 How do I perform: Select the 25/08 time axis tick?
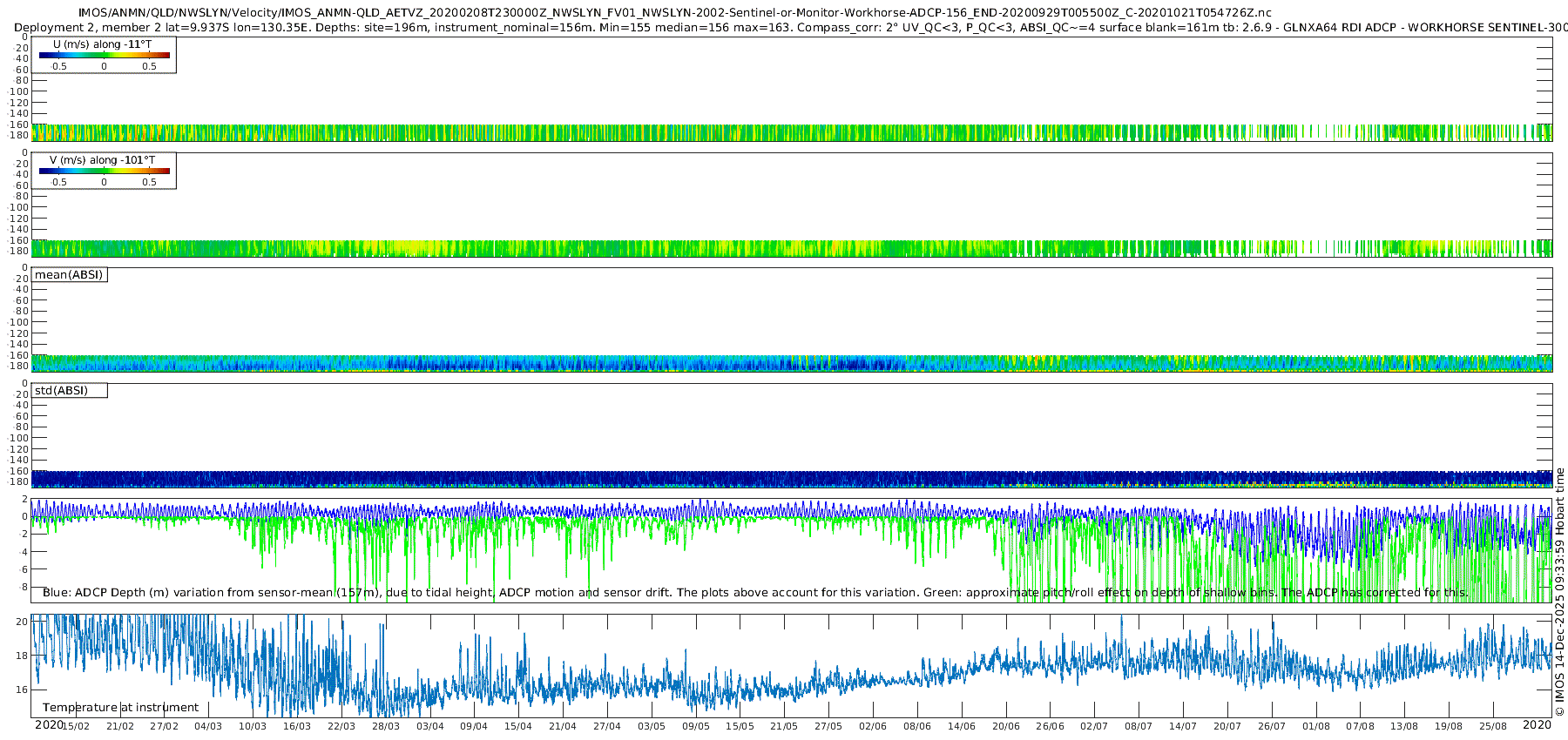click(x=1492, y=726)
